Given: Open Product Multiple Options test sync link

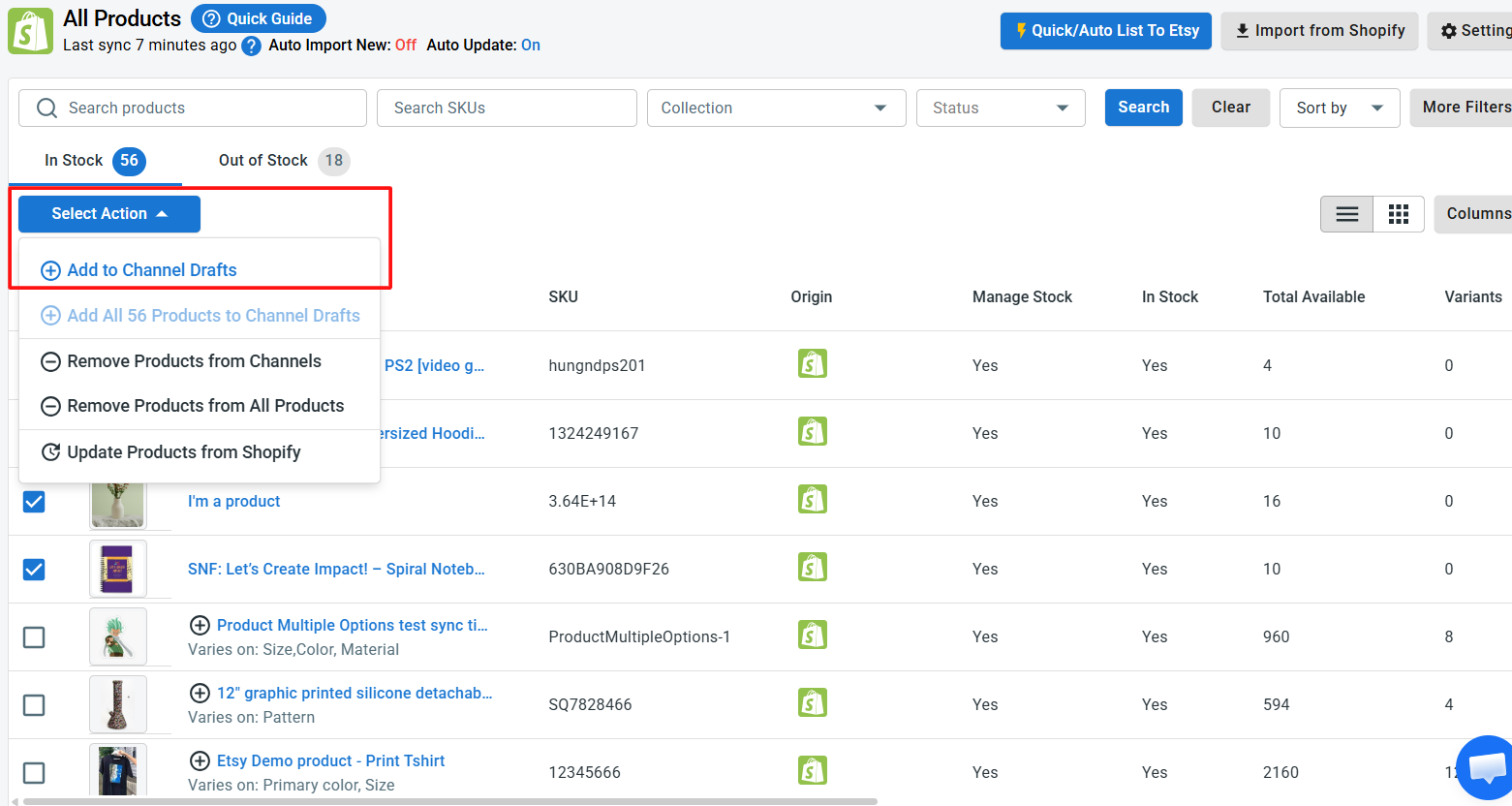Looking at the screenshot, I should [353, 626].
